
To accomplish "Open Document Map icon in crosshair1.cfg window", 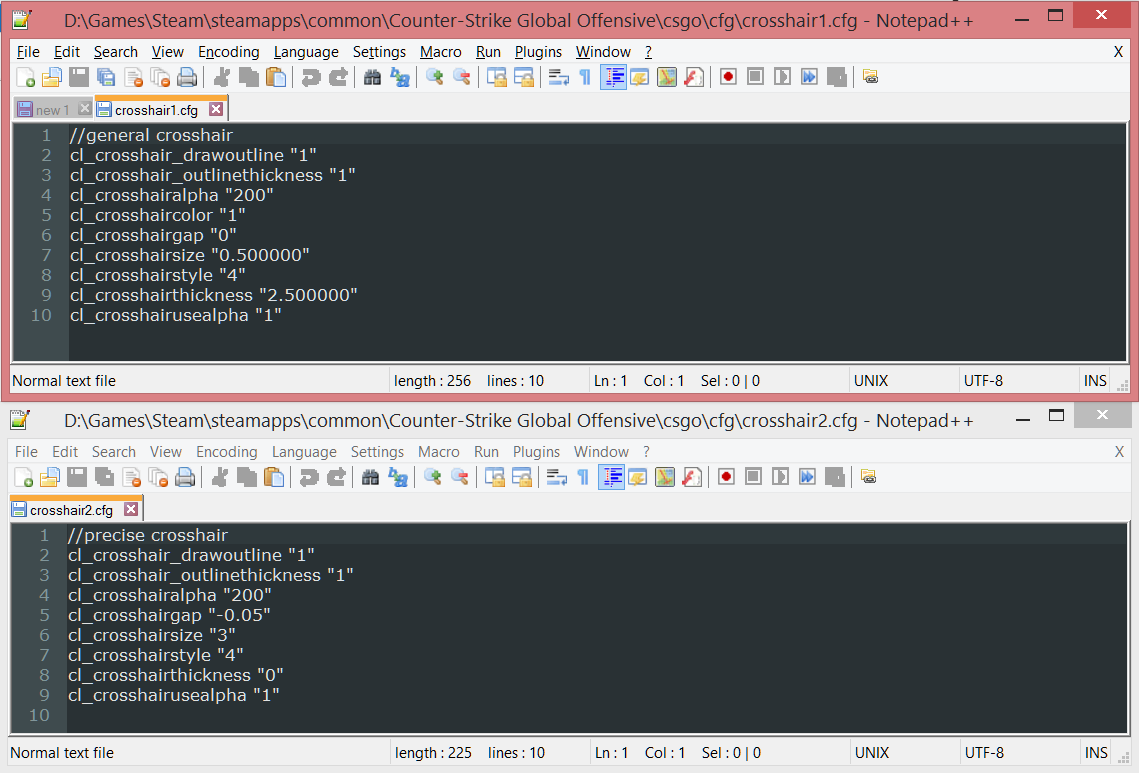I will 666,77.
